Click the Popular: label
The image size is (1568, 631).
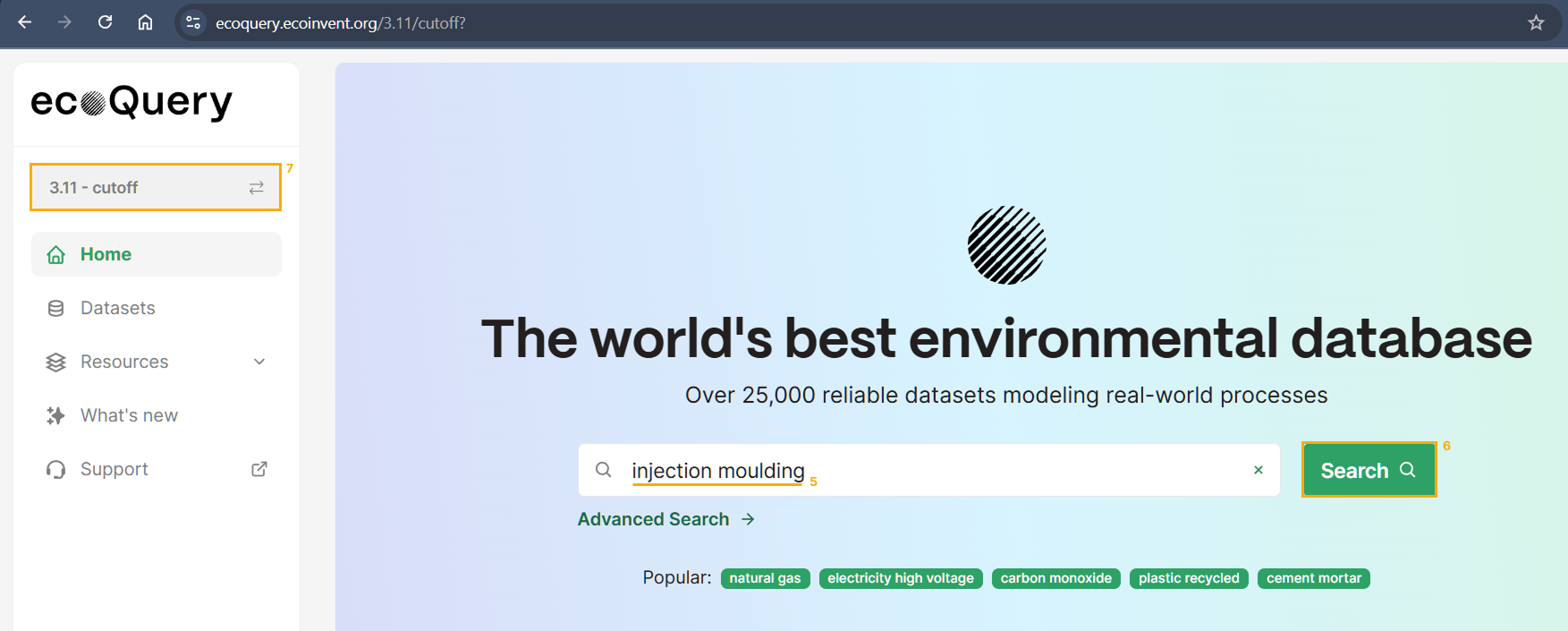coord(677,577)
